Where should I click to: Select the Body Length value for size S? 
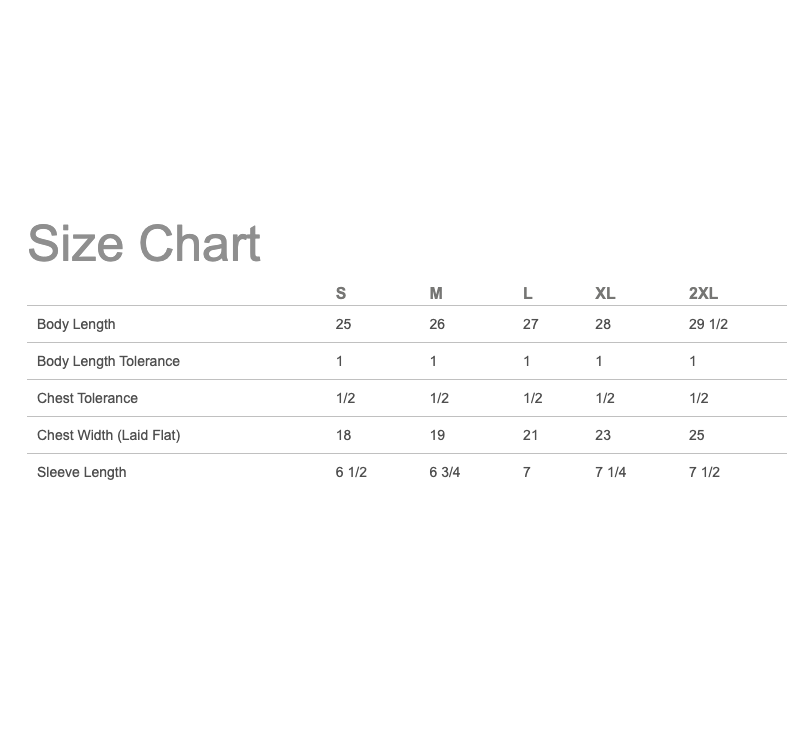[x=343, y=324]
